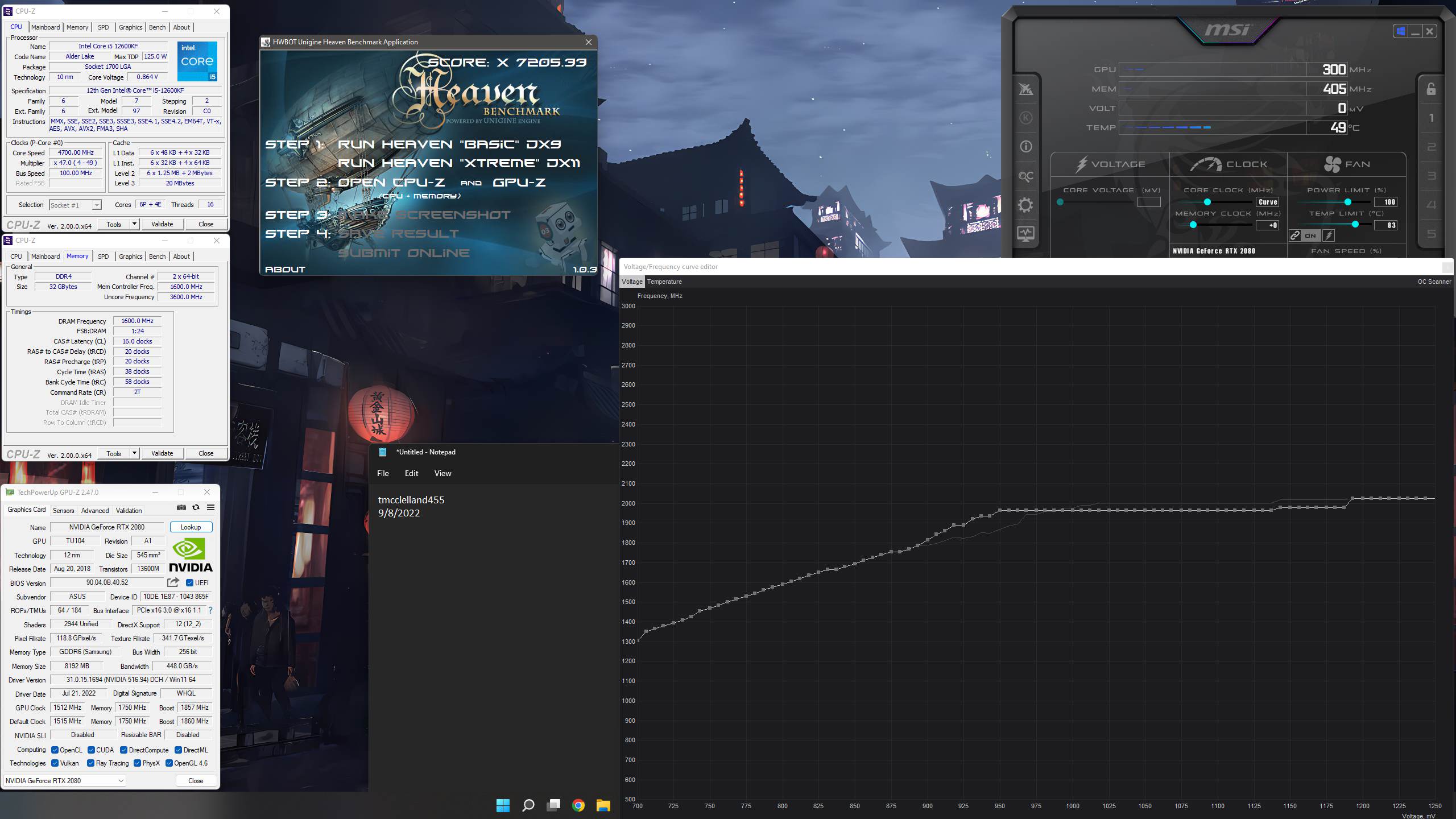Click Run Heaven Xtreme DX11
This screenshot has height=819, width=1456.
click(x=459, y=163)
